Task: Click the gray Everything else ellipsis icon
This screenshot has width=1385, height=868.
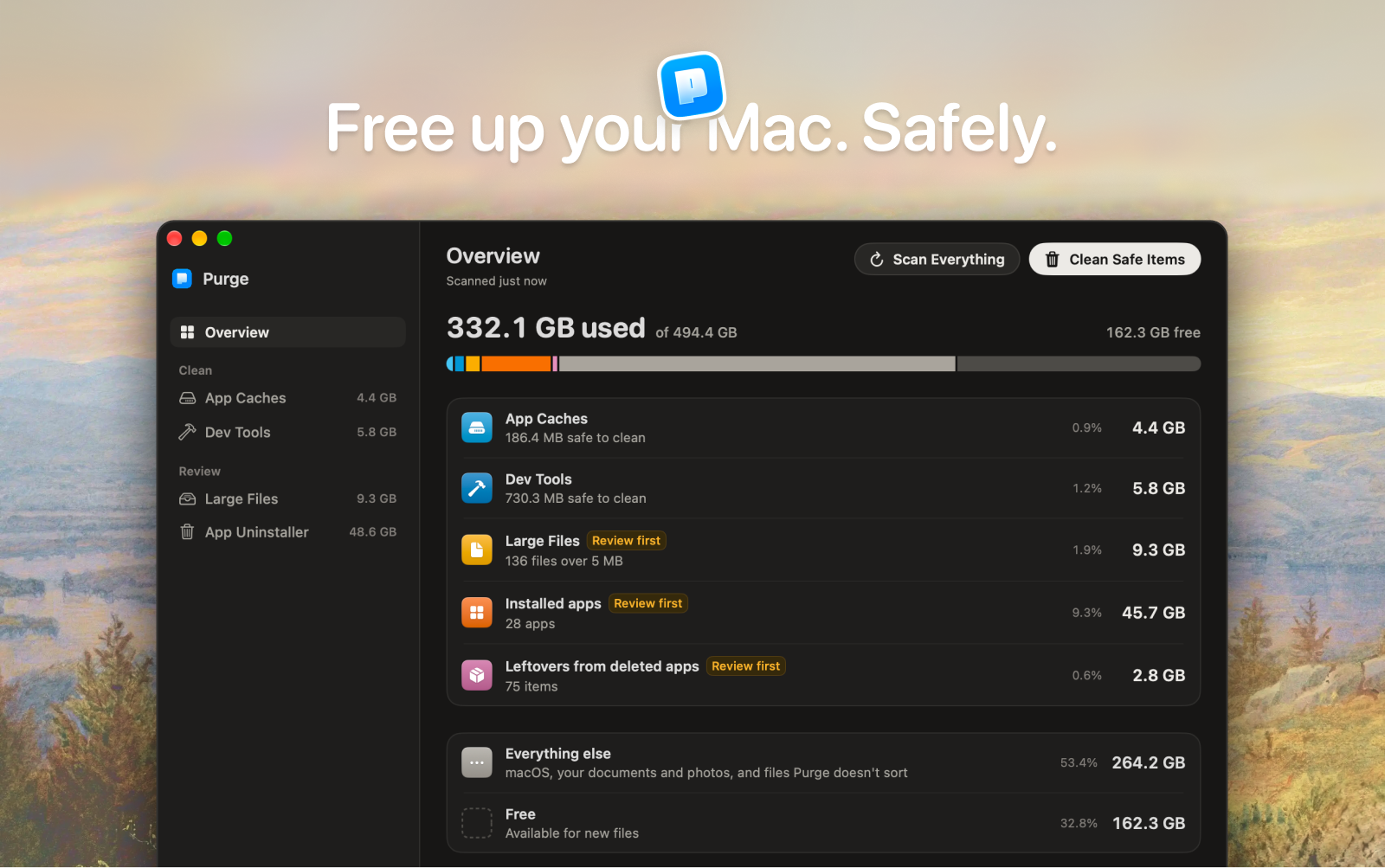Action: coord(477,762)
